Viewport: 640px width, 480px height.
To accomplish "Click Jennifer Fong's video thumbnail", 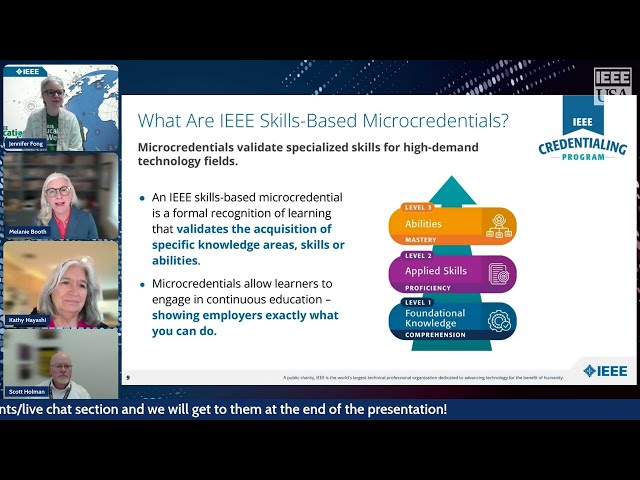I will [x=61, y=108].
